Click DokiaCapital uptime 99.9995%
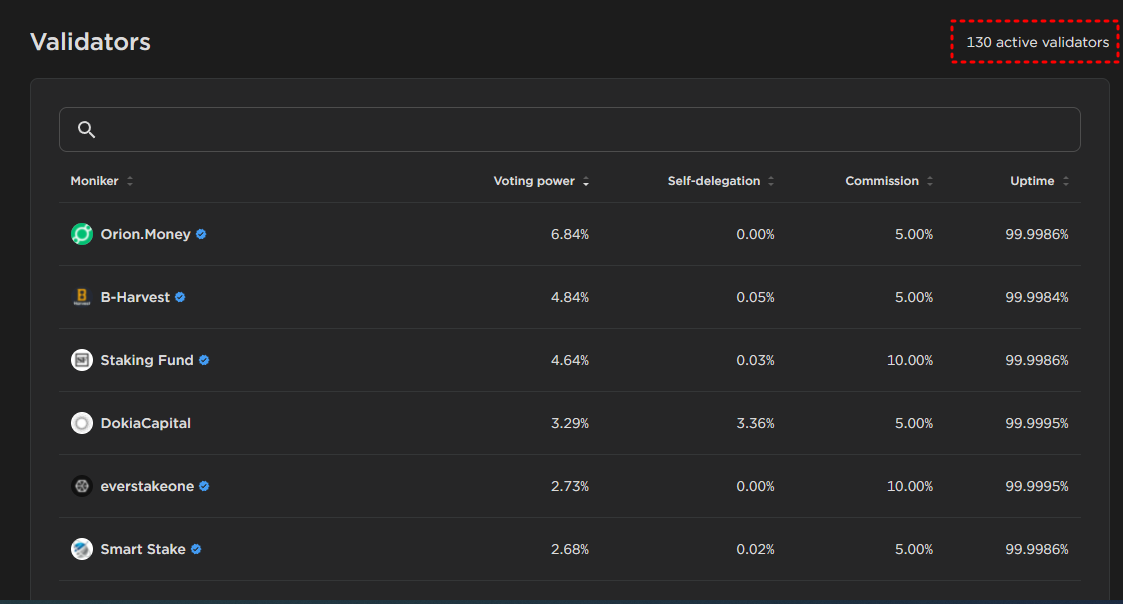The width and height of the screenshot is (1123, 604). 1037,423
